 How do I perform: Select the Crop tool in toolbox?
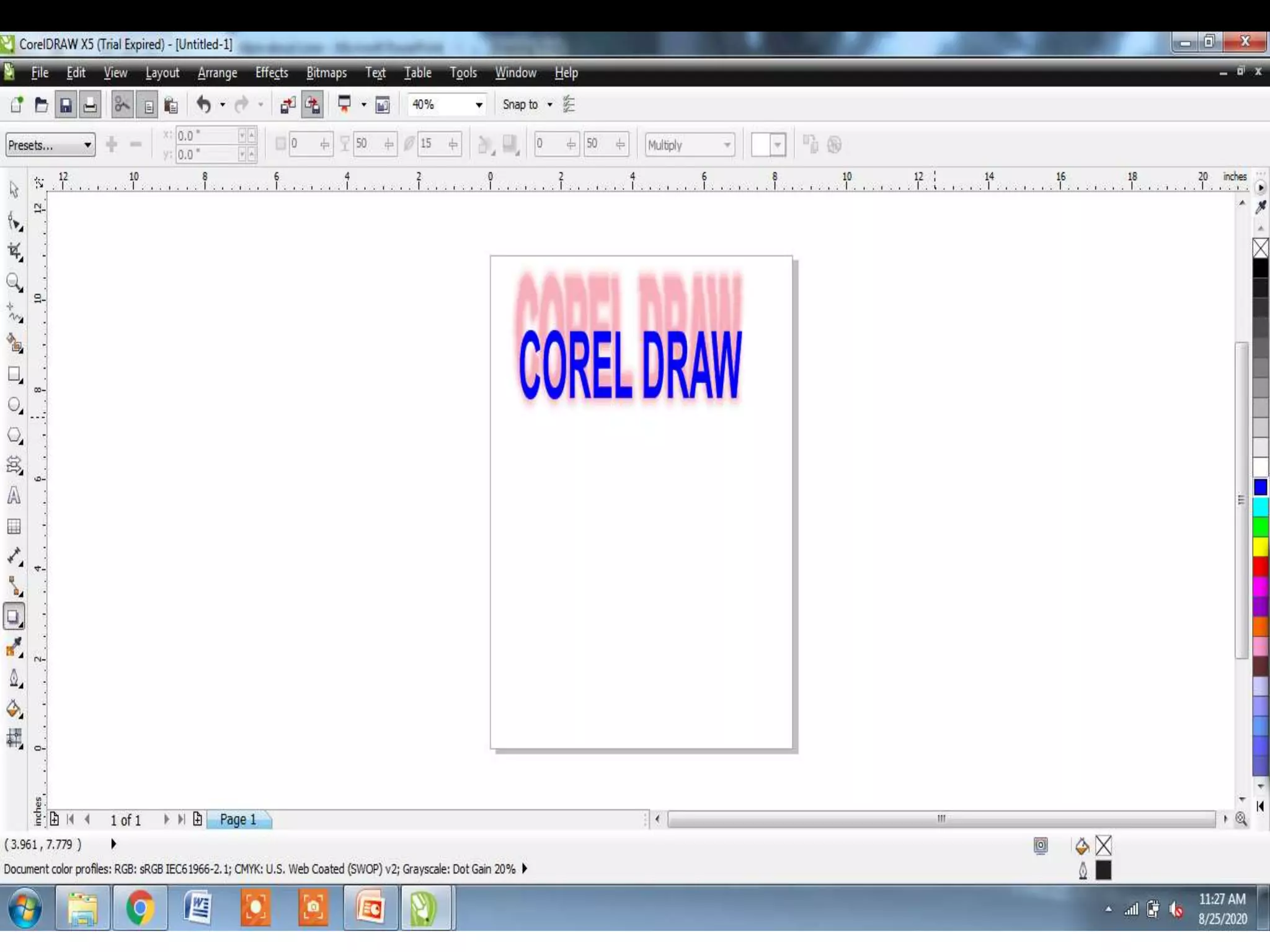[14, 252]
